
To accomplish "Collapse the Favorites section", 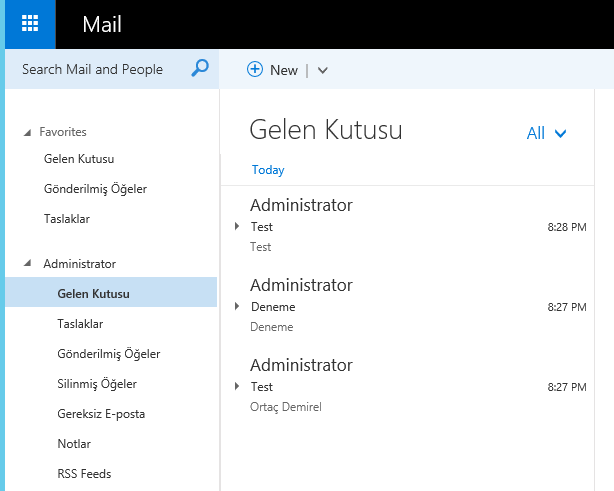I will click(27, 132).
